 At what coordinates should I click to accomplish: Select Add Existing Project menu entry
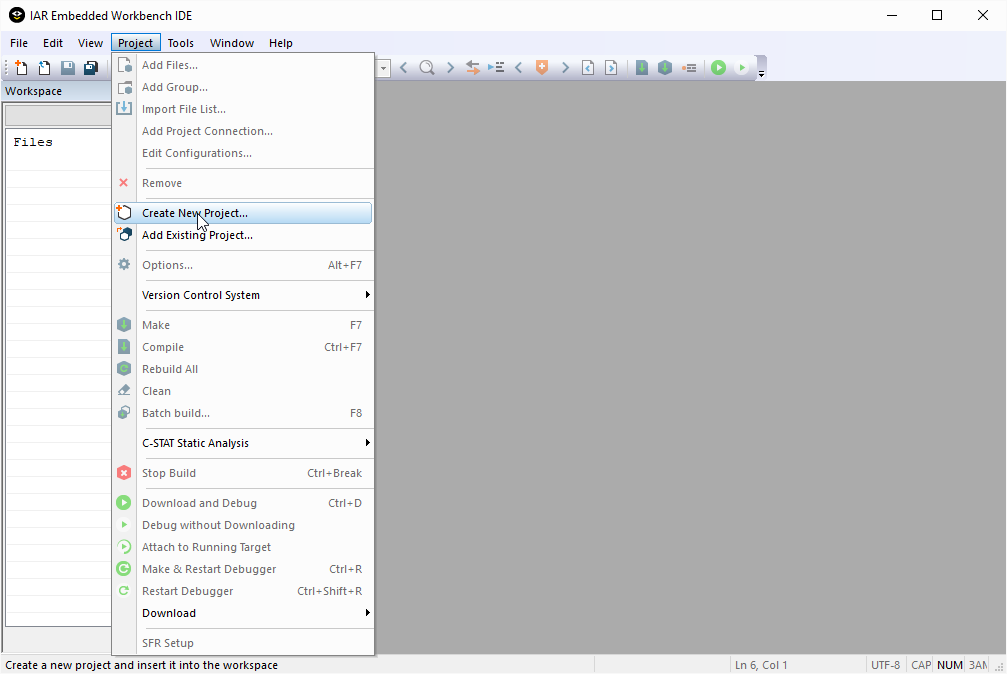[243, 235]
